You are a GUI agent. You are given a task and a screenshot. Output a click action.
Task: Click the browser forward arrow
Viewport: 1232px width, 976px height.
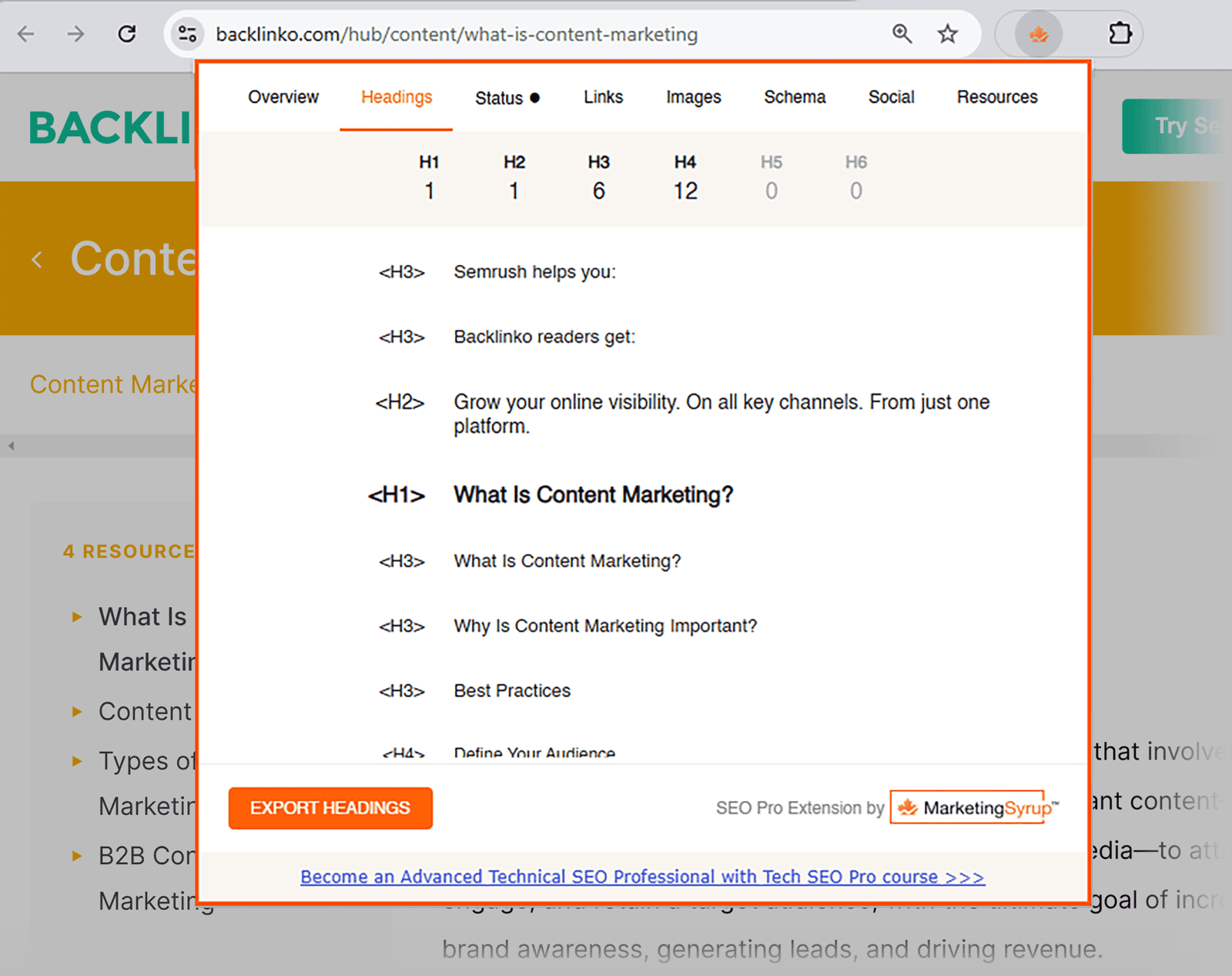(75, 34)
